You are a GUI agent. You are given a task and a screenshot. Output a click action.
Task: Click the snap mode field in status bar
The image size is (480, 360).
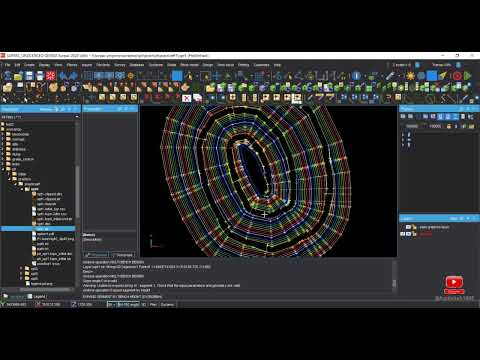click(x=129, y=304)
